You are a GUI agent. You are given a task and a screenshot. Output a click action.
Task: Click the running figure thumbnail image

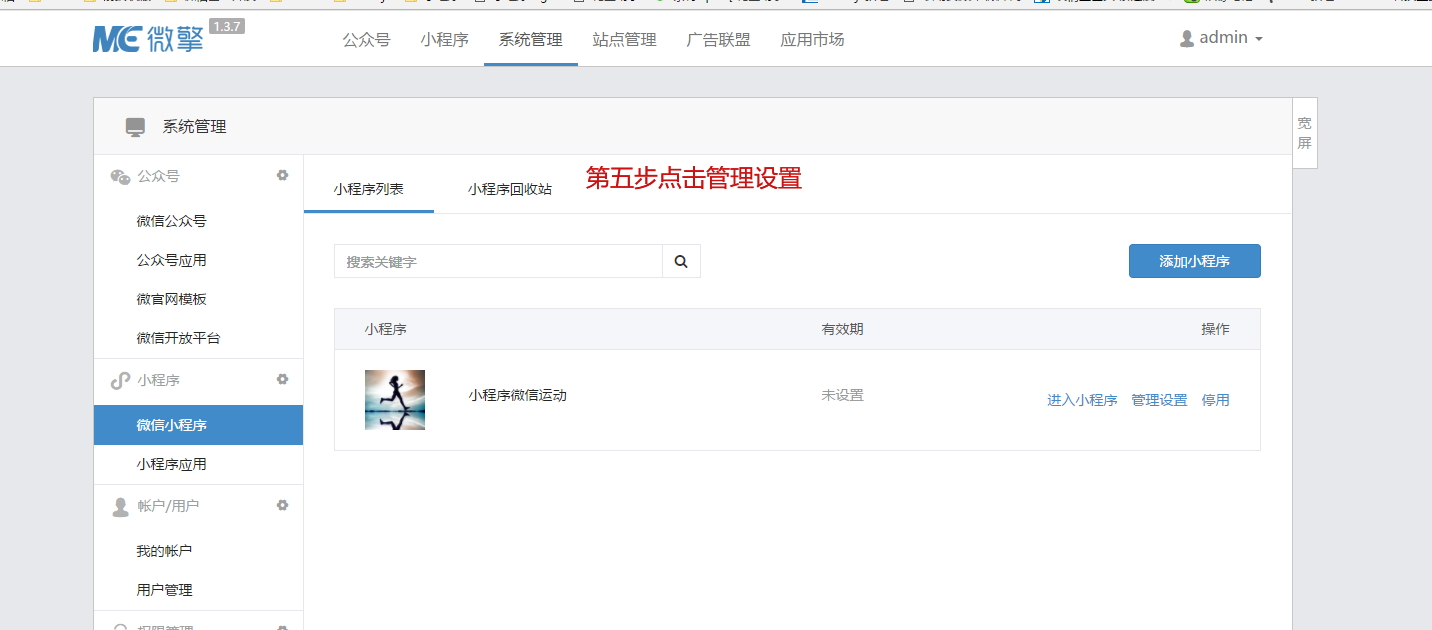coord(395,400)
